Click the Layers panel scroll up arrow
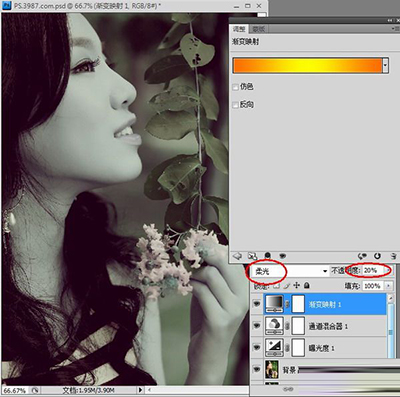The width and height of the screenshot is (400, 397). 391,299
